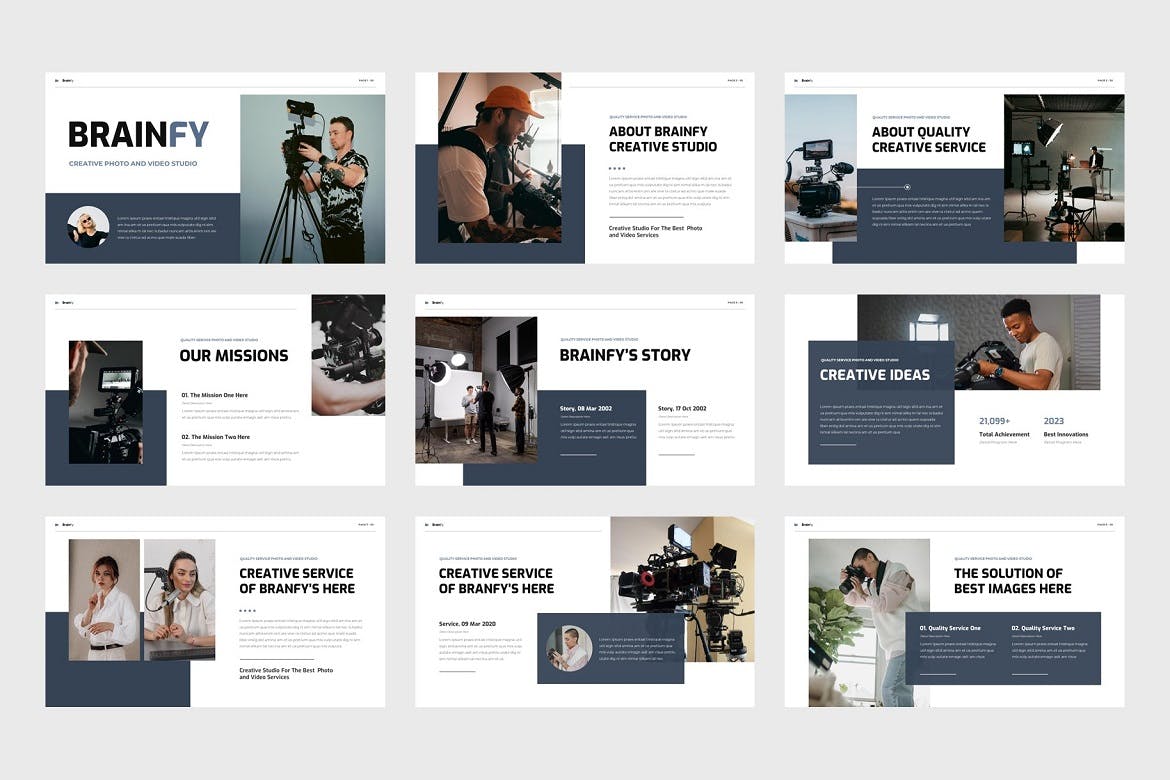Image resolution: width=1170 pixels, height=780 pixels.
Task: Click the '2023' Best Innovations statistic
Action: [1054, 422]
